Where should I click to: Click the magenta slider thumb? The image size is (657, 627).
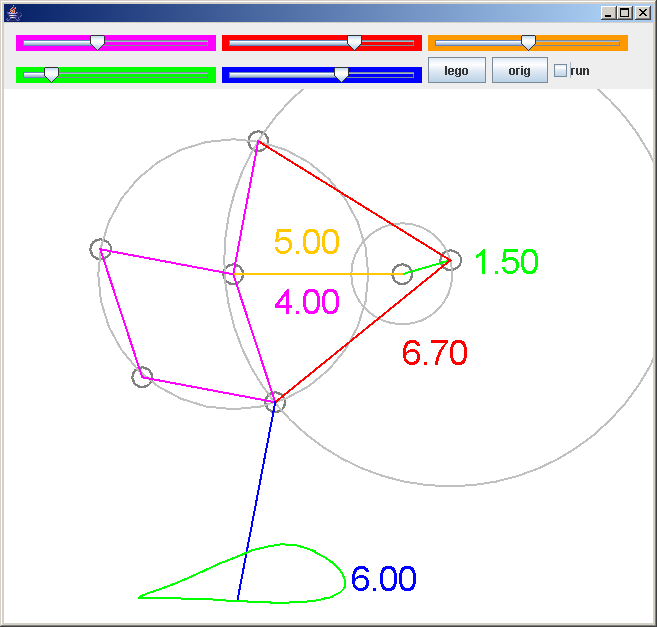point(98,43)
